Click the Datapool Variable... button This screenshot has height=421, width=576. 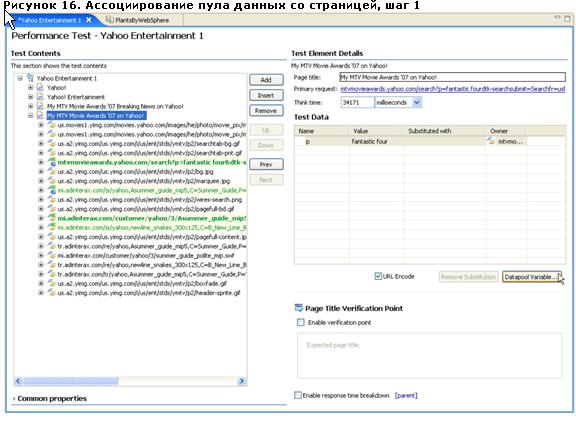[532, 277]
